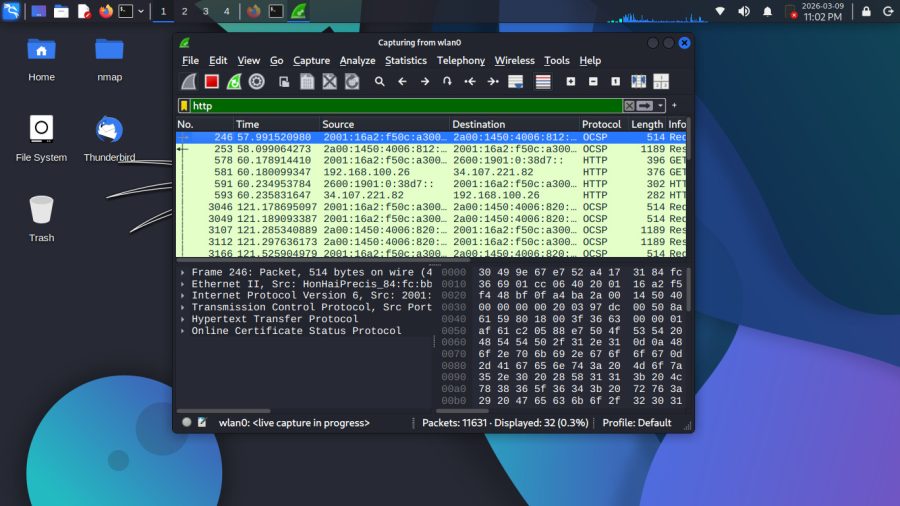Open the display filter history dropdown
This screenshot has height=506, width=900.
click(x=661, y=106)
